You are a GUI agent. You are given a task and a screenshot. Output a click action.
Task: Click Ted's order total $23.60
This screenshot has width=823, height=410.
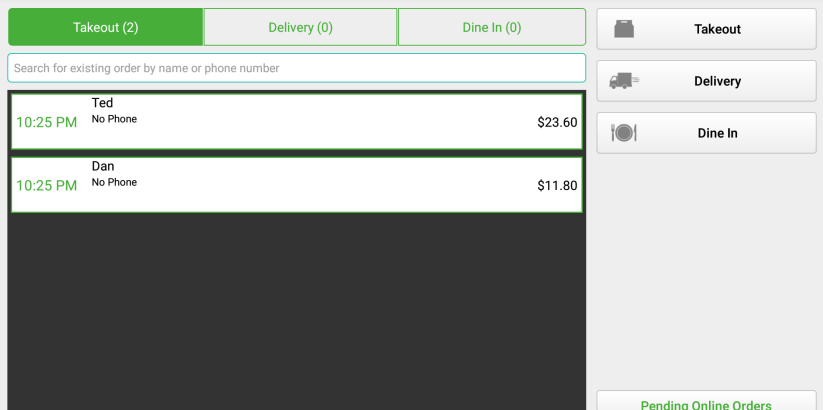coord(557,123)
